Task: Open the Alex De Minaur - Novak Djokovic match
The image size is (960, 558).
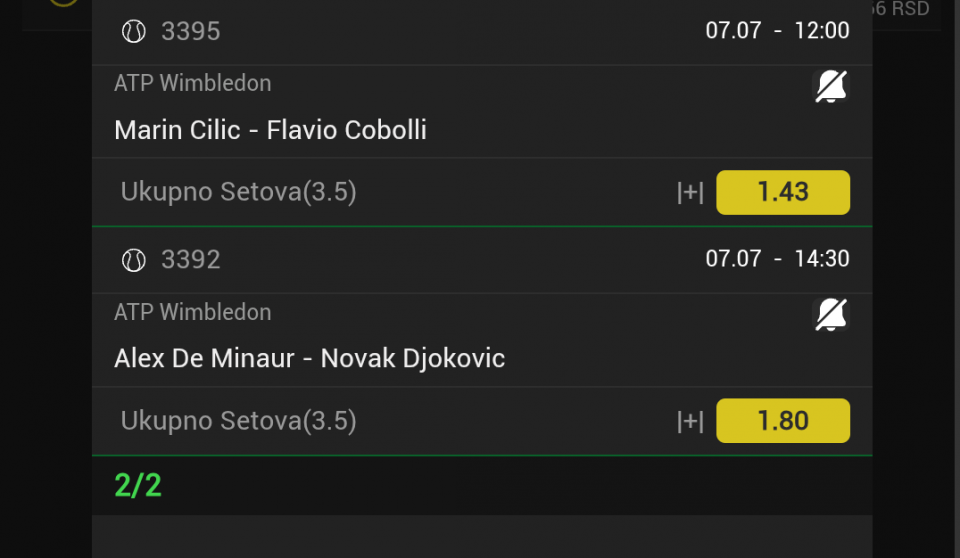Action: click(x=309, y=358)
